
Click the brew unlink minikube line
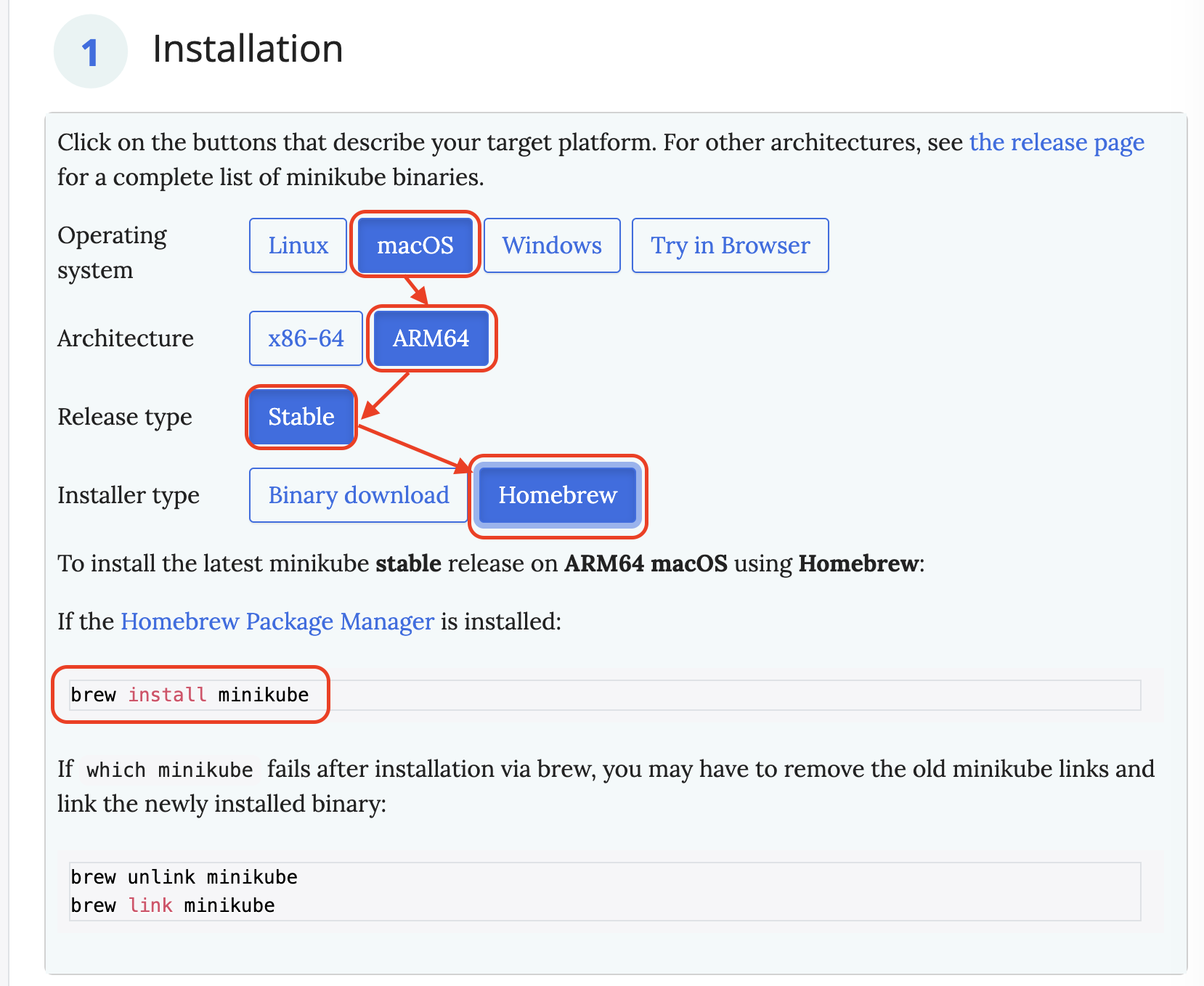(x=184, y=877)
